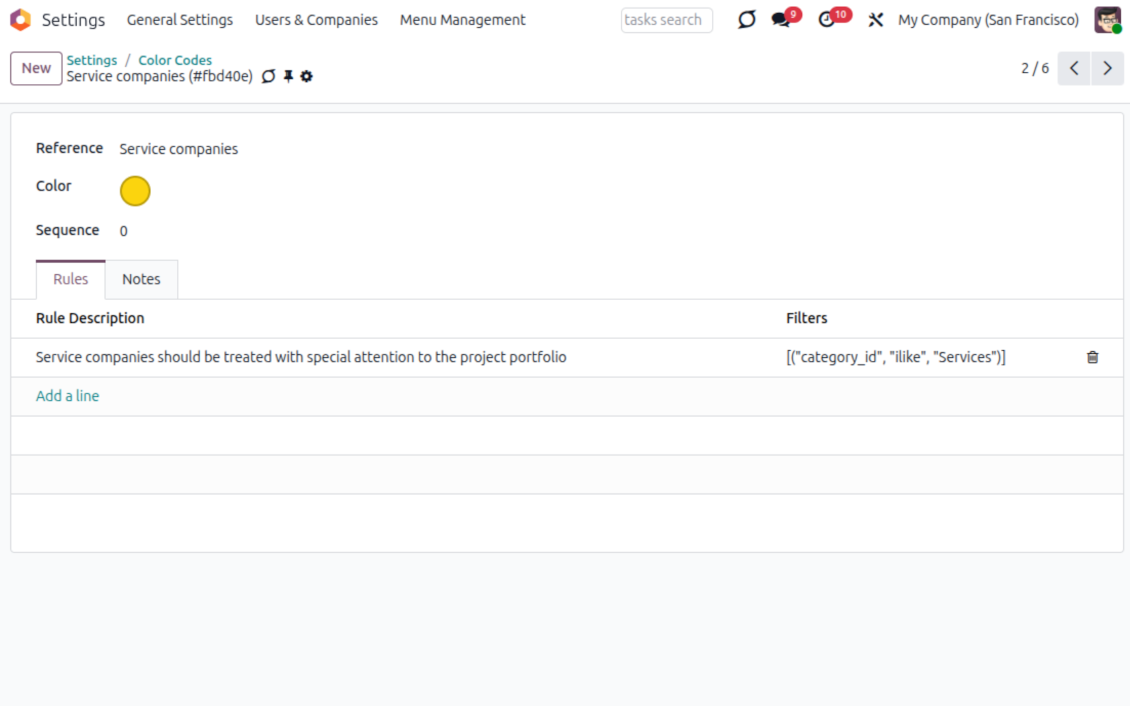Switch to the Notes tab
The image size is (1130, 706).
point(141,280)
